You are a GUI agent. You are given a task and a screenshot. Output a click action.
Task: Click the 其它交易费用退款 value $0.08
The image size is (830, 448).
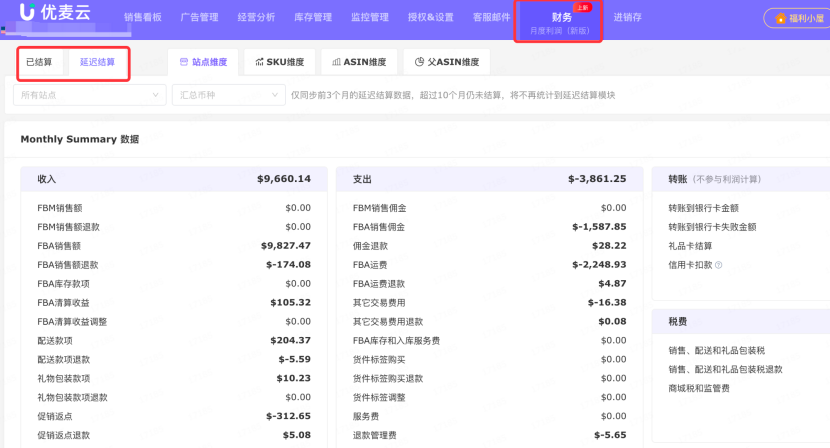pyautogui.click(x=612, y=321)
